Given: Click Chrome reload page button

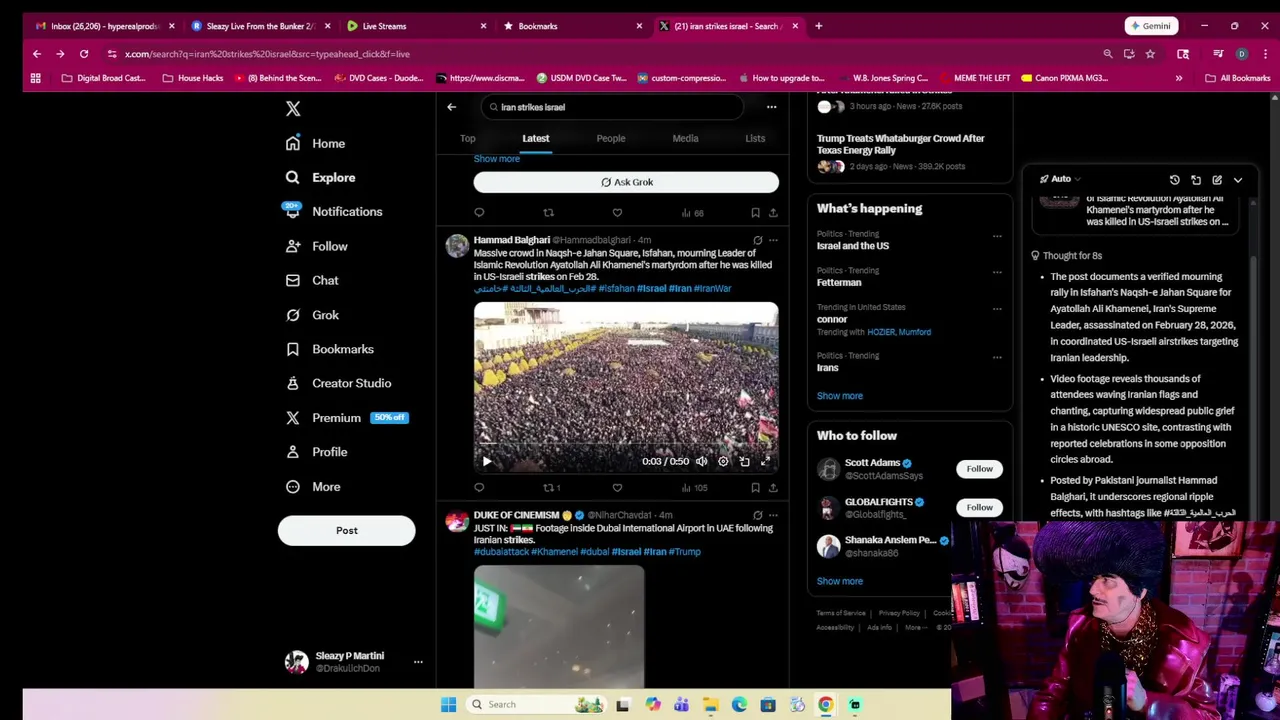Looking at the screenshot, I should click(84, 54).
